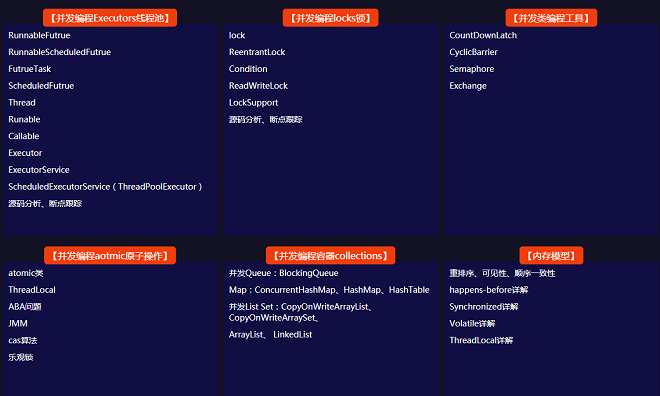Screen dimensions: 660x396
Task: Select 'ThreadLocal' in the aotmic panel
Action: click(32, 290)
